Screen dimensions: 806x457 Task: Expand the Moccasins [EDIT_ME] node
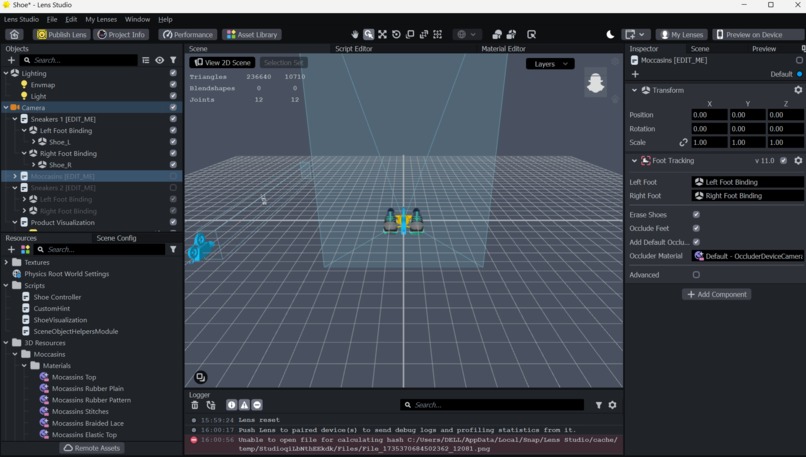[15, 176]
